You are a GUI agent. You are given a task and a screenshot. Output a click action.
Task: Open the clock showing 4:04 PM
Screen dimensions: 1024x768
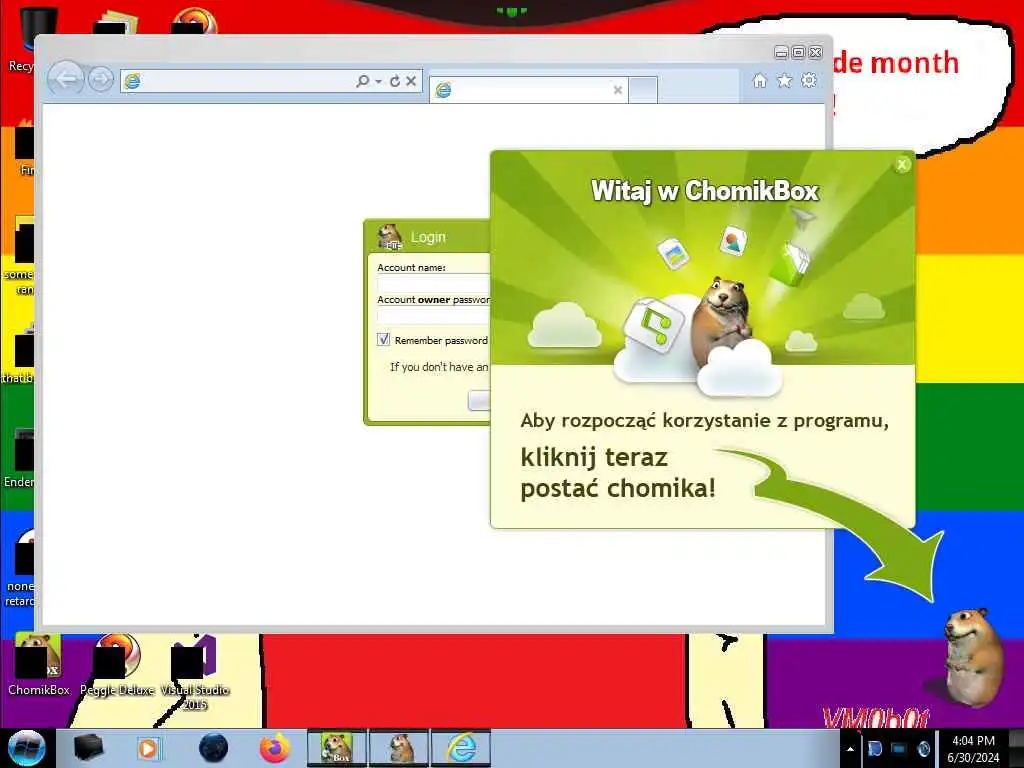973,749
